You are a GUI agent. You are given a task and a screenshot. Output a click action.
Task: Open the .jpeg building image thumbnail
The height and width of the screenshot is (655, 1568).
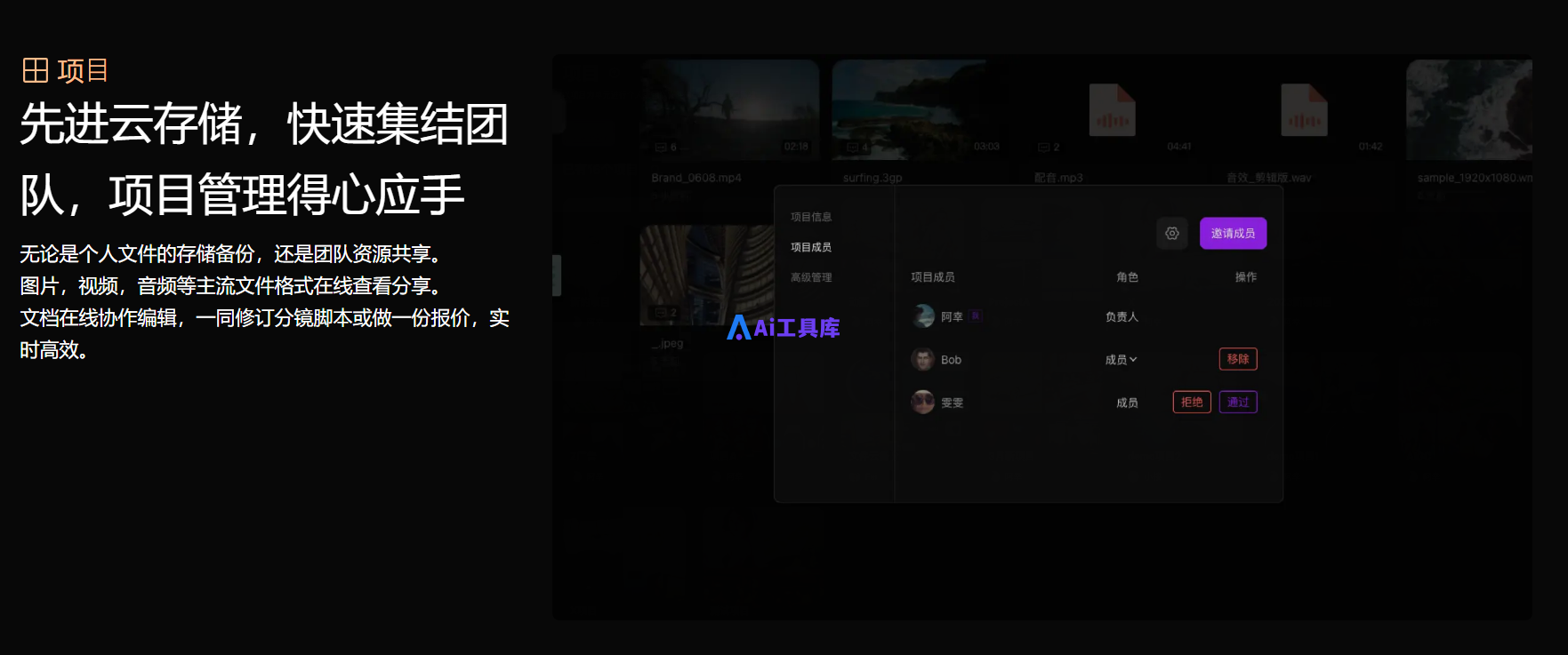707,276
